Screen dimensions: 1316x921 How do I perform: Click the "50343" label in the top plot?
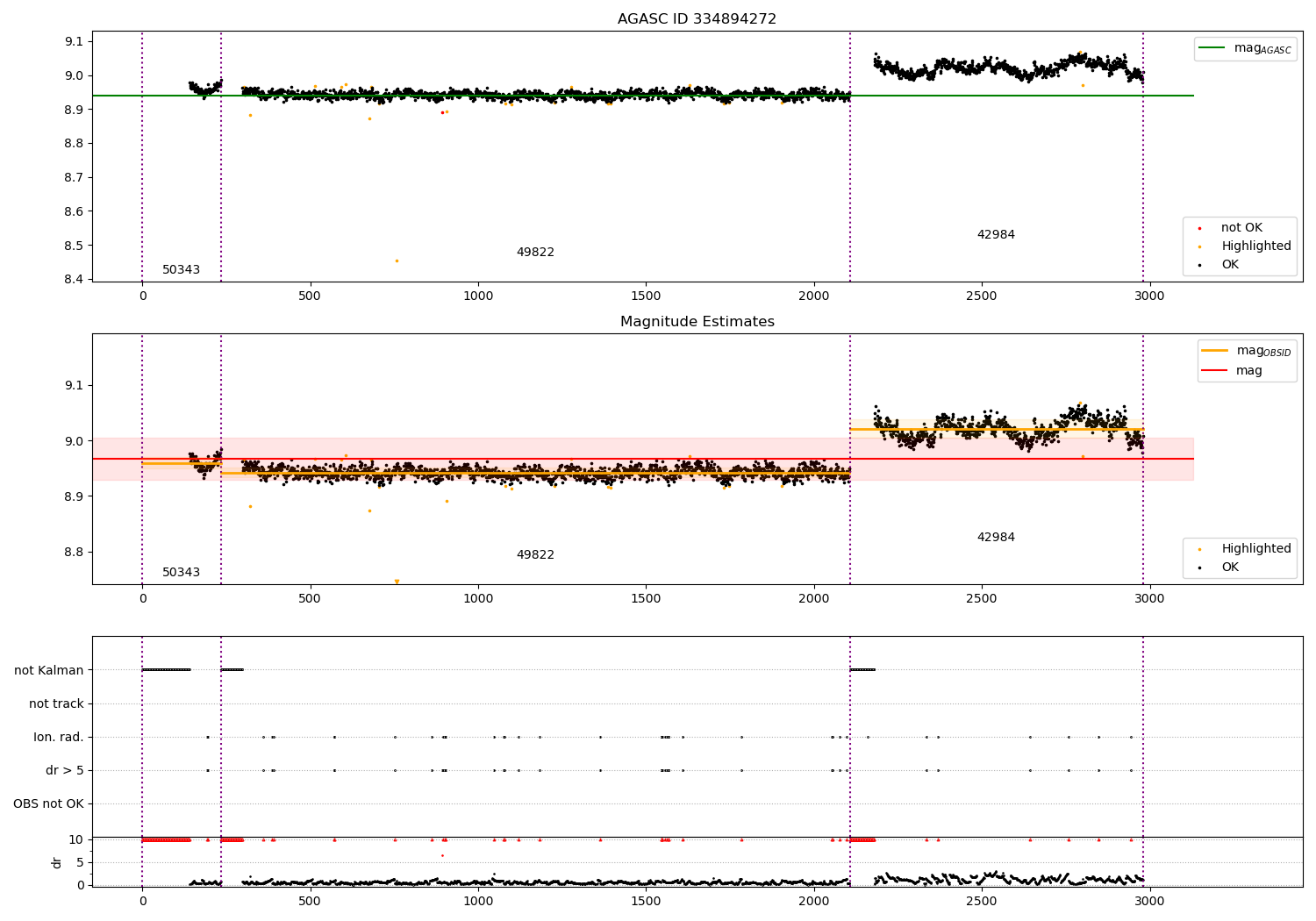(x=181, y=270)
